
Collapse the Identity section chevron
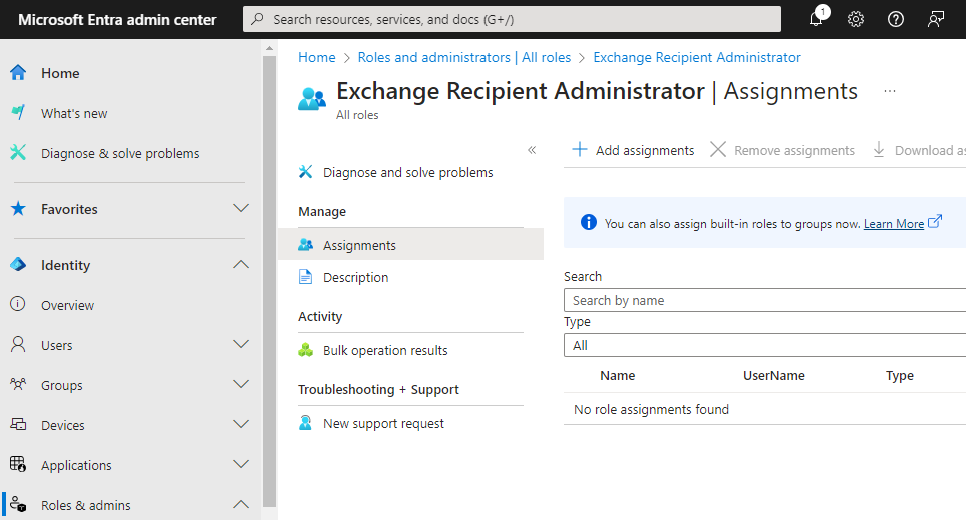coord(241,264)
